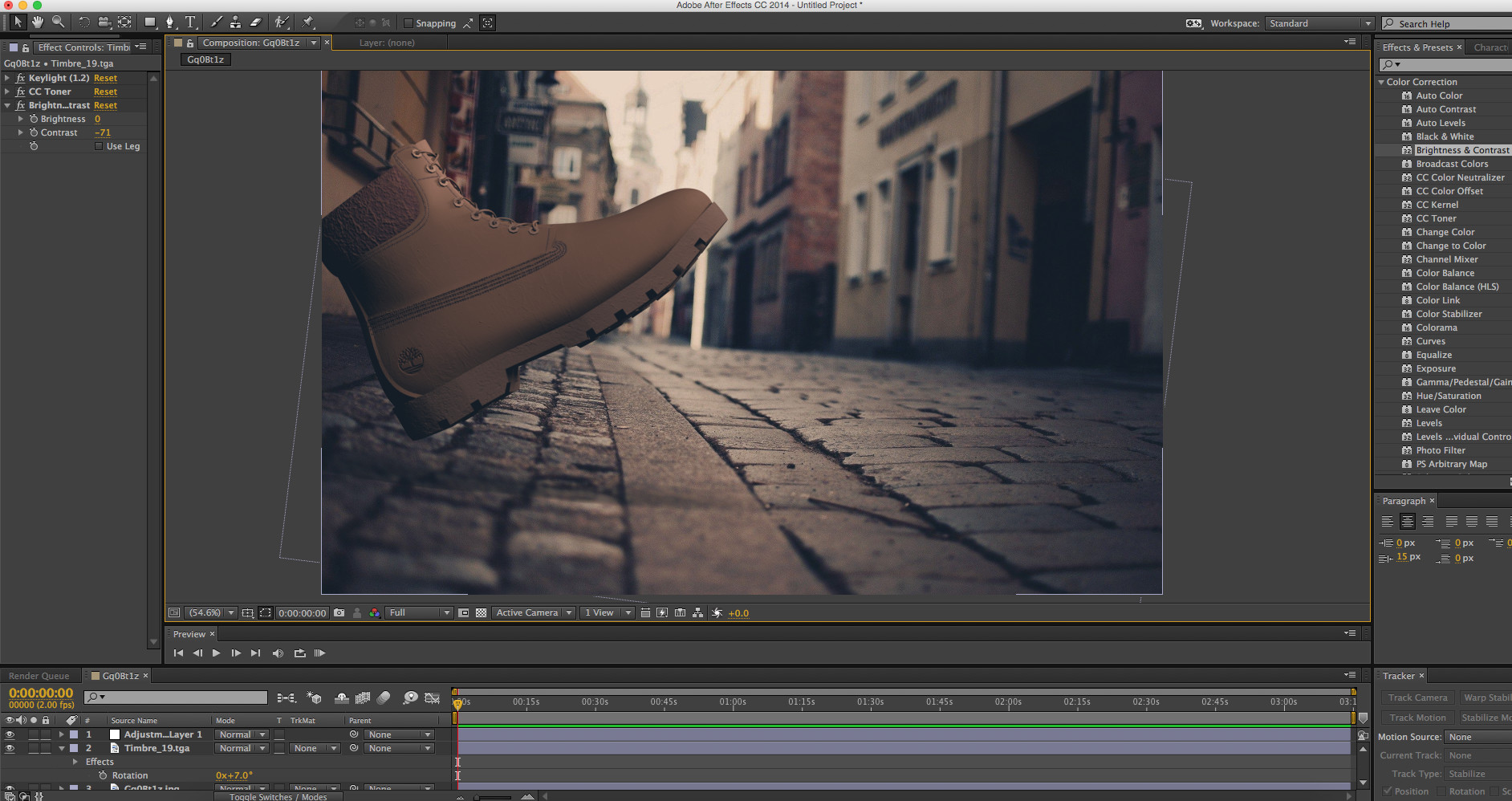
Task: Reset the CC Toner effect
Action: click(105, 92)
